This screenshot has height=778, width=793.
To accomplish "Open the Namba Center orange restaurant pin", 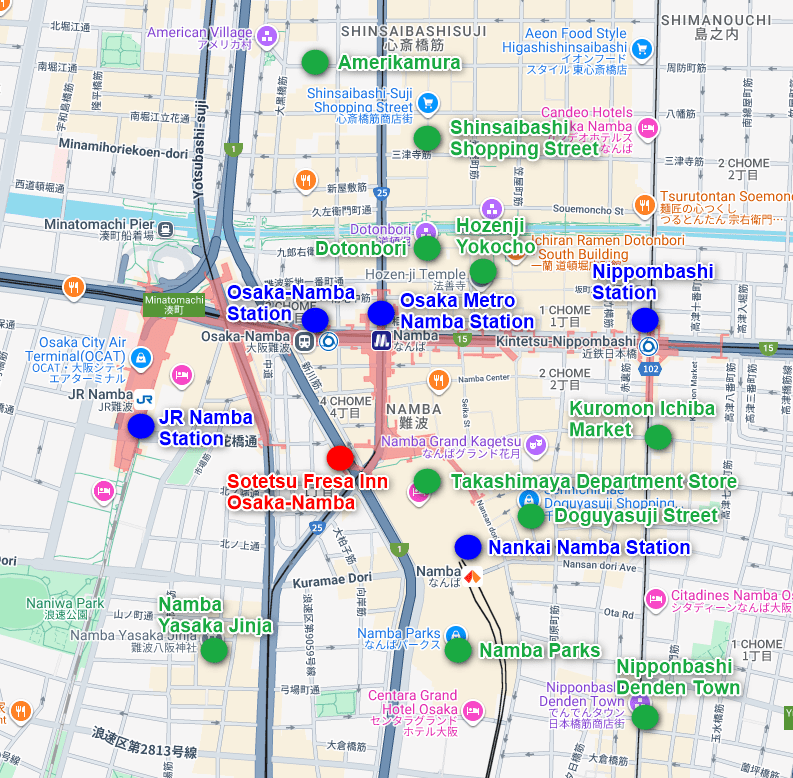I will coord(439,380).
